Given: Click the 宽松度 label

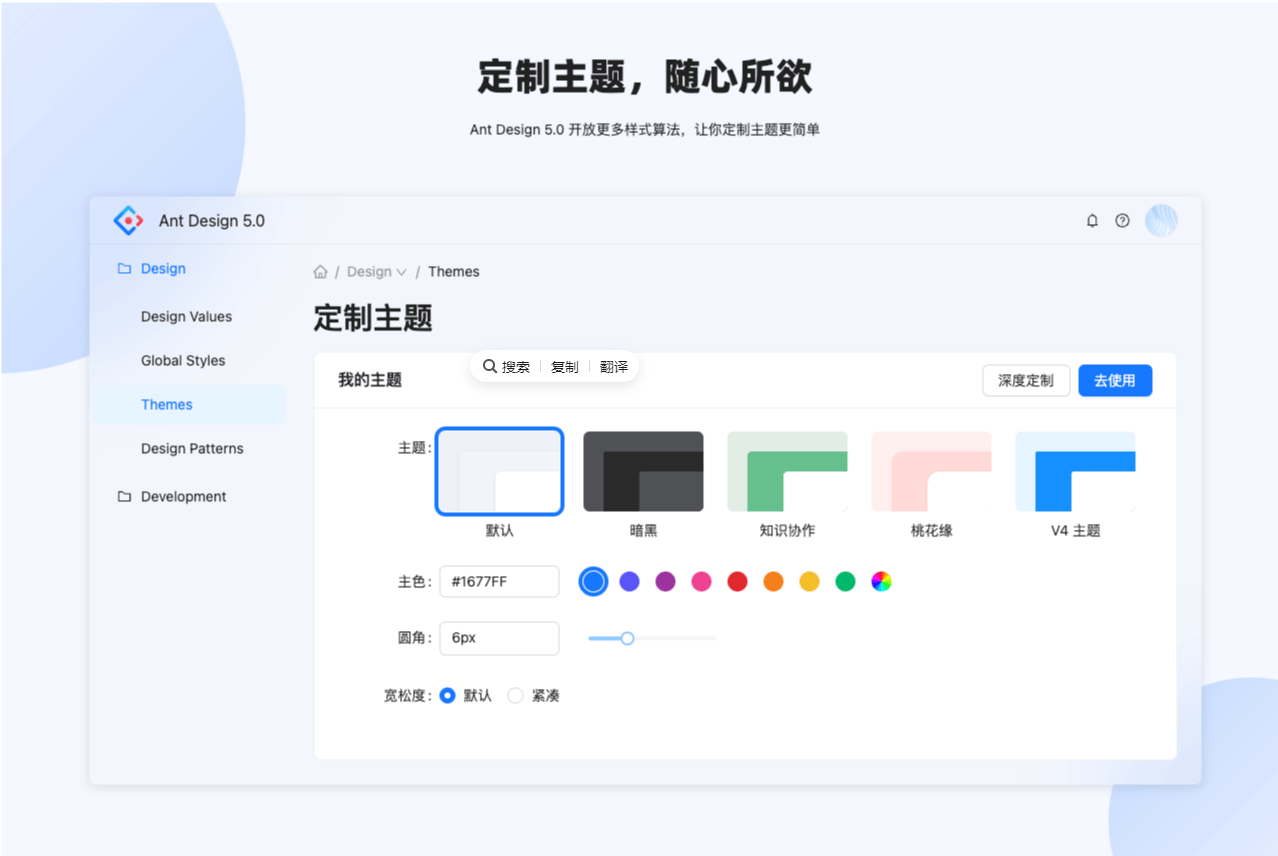Looking at the screenshot, I should pyautogui.click(x=407, y=695).
